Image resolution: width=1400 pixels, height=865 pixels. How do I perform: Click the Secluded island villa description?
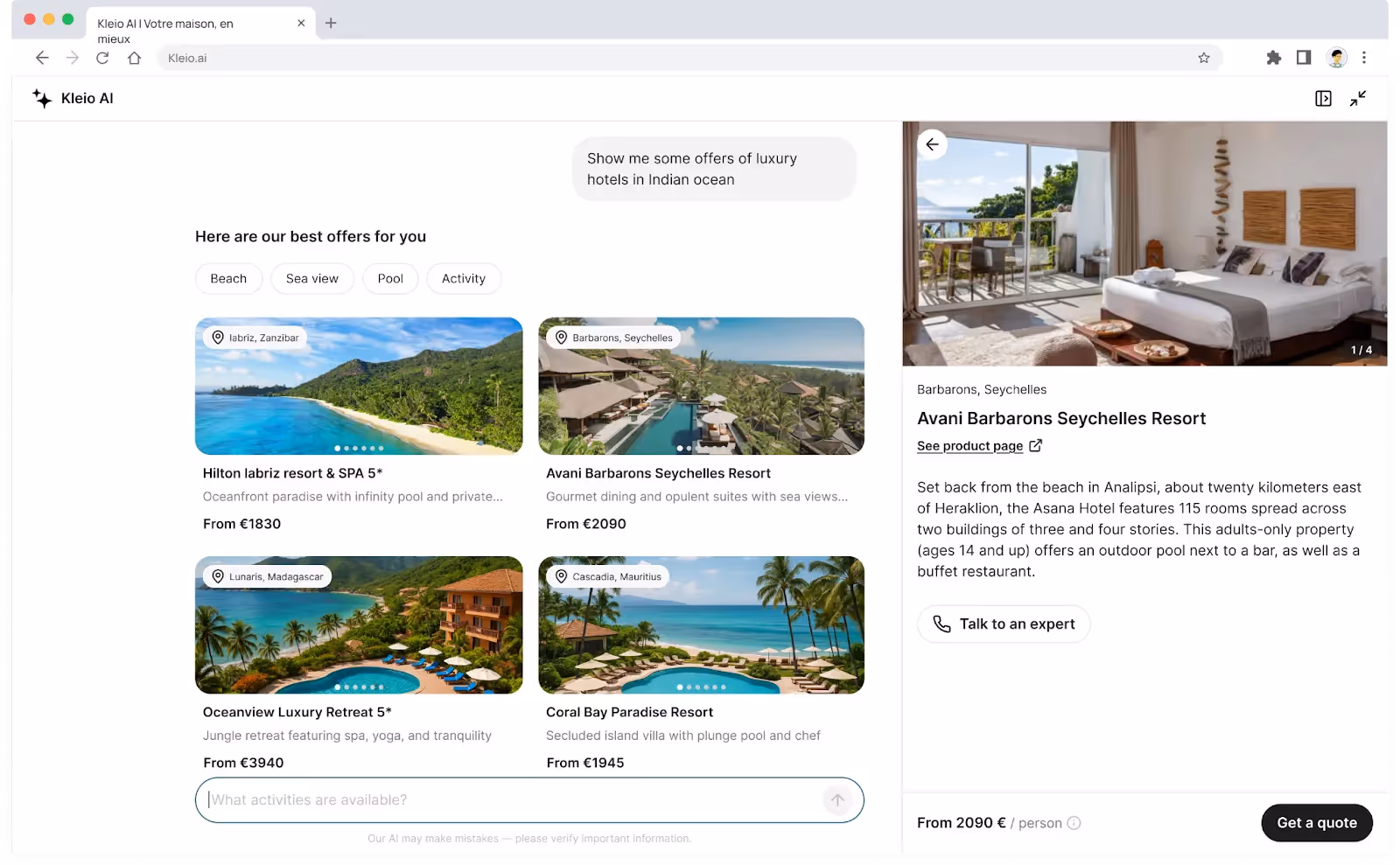coord(683,736)
